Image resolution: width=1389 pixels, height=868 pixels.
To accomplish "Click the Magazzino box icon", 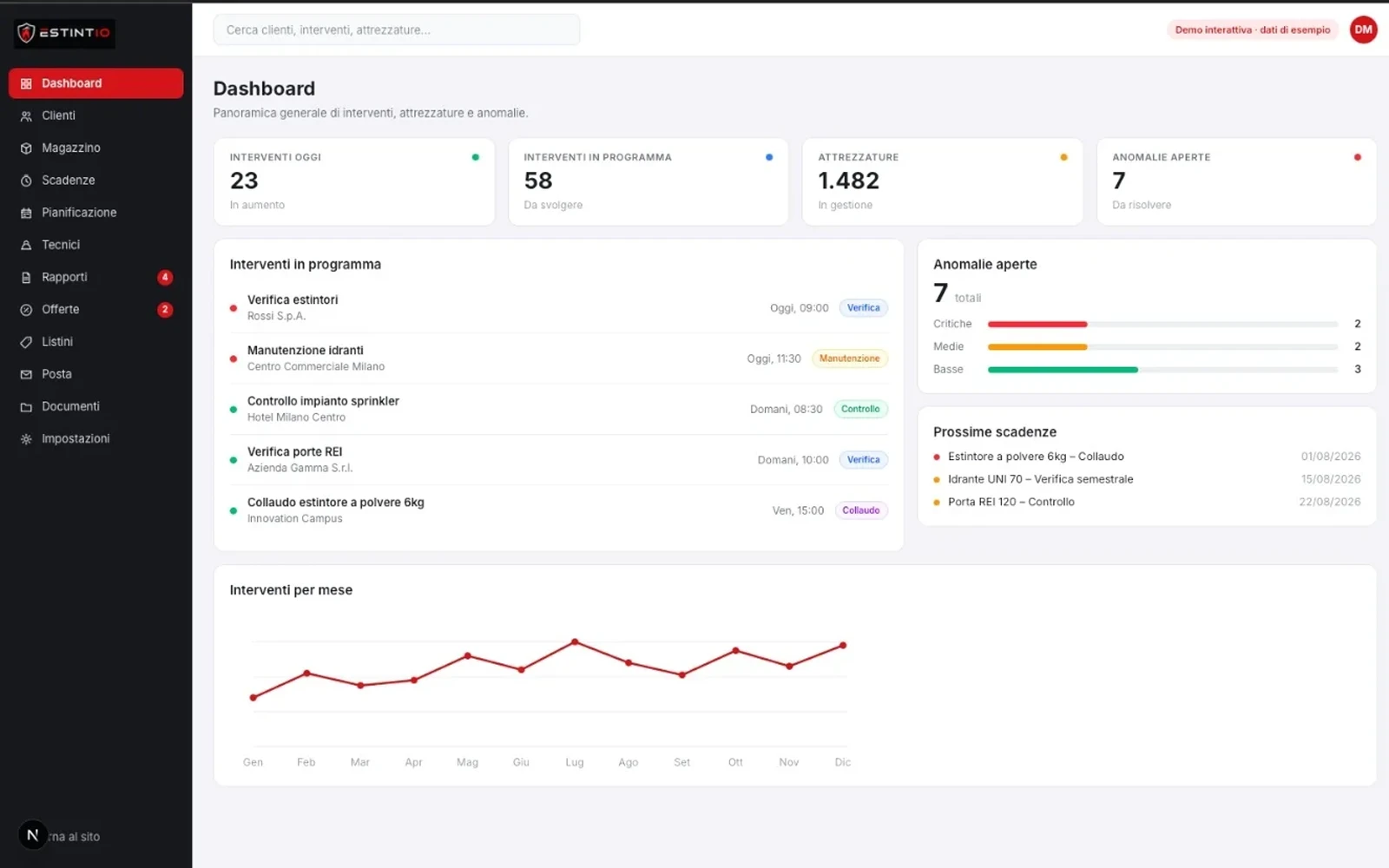I will [26, 148].
